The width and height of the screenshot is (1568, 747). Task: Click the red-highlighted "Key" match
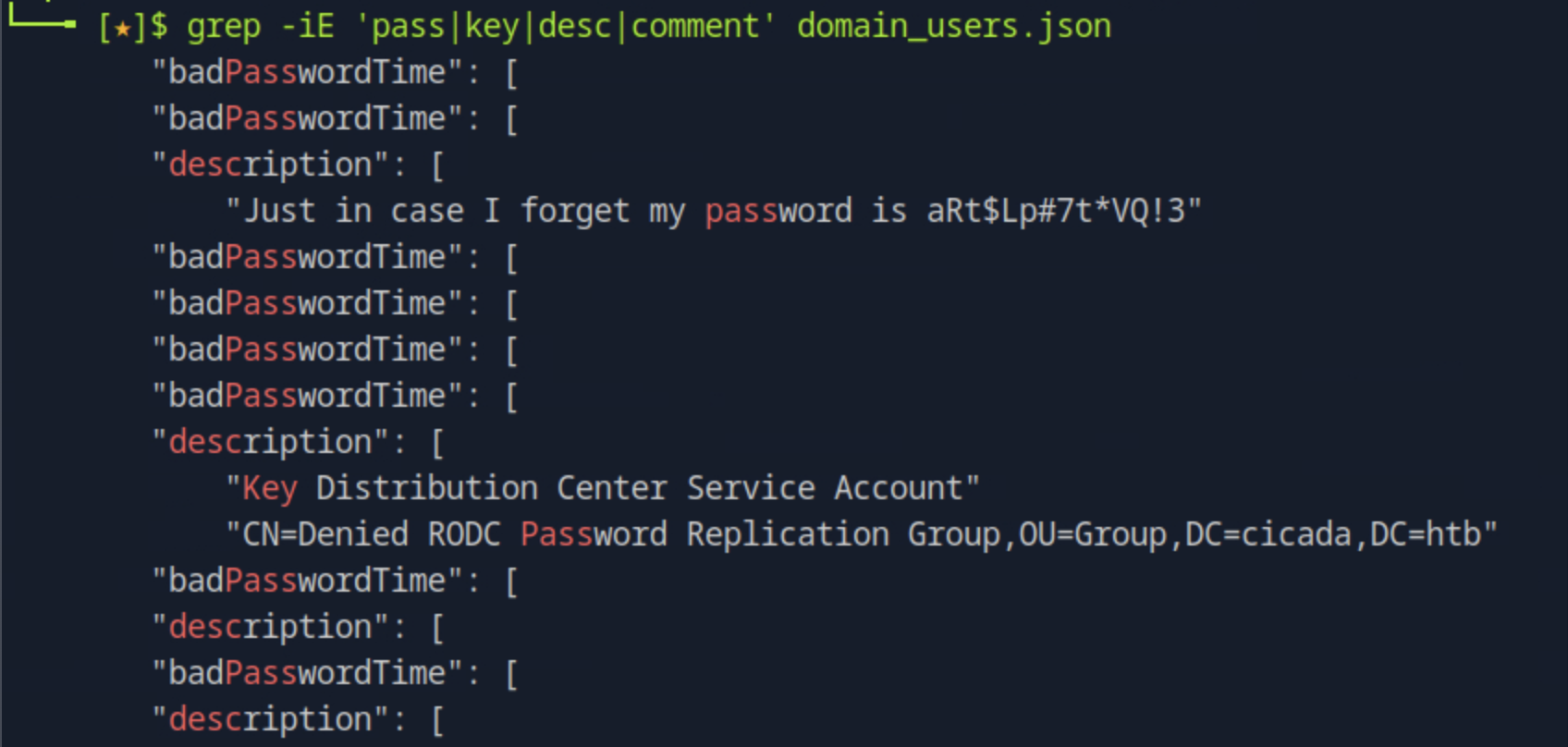tap(269, 488)
